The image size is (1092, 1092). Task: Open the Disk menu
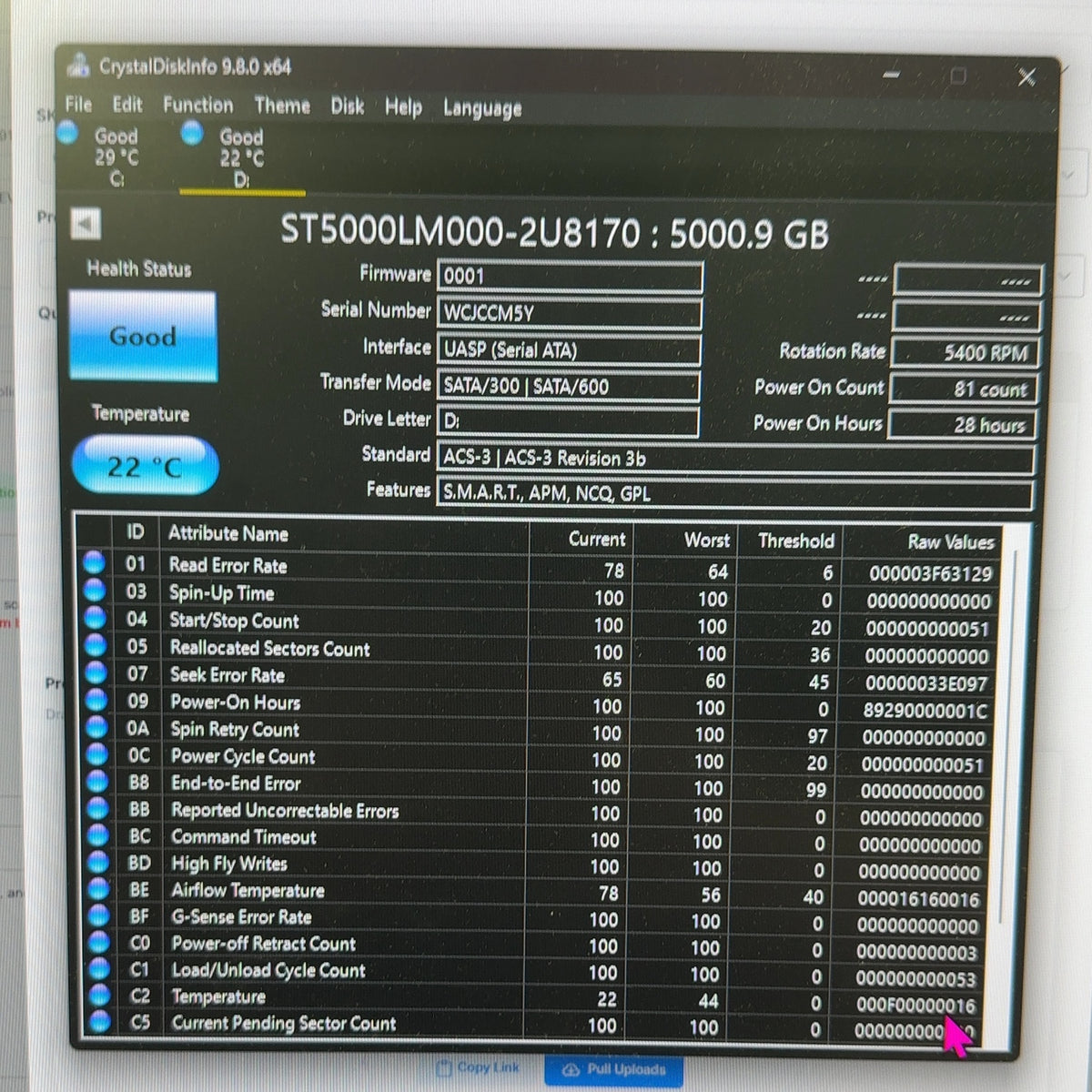click(x=347, y=106)
